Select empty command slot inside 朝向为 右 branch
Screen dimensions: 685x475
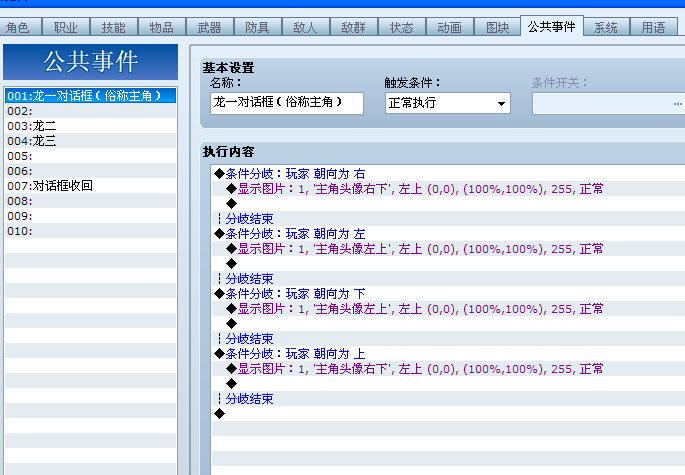(x=448, y=204)
